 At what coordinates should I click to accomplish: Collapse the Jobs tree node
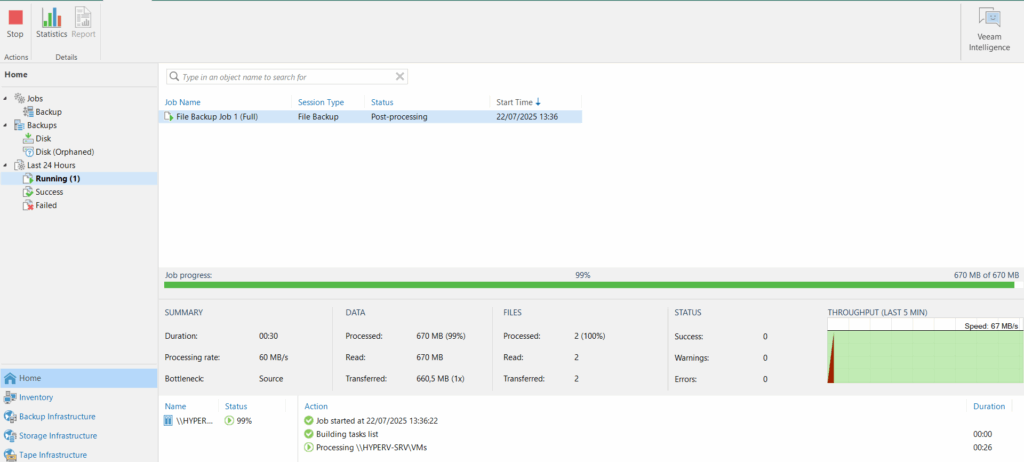7,99
